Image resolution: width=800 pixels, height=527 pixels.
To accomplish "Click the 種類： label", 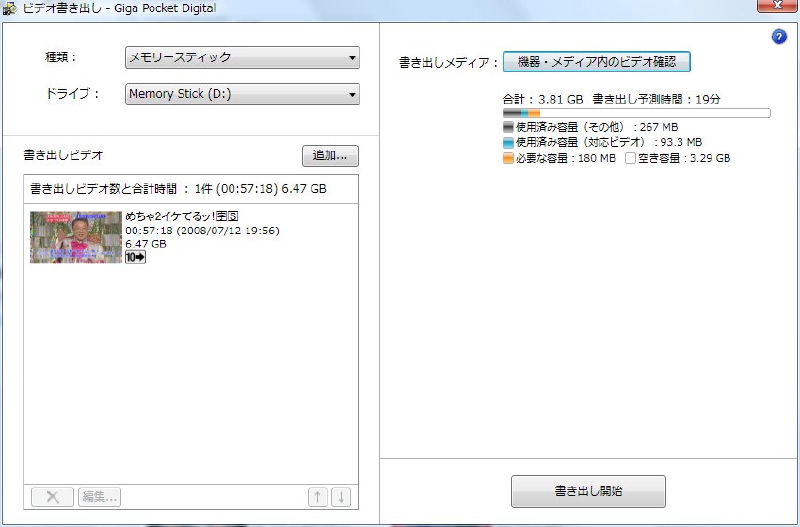I will 61,57.
